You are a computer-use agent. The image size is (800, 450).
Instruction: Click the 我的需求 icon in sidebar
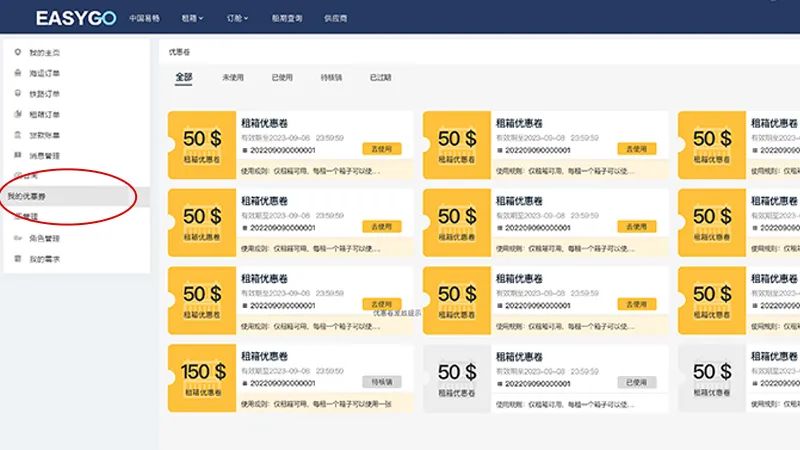(17, 259)
